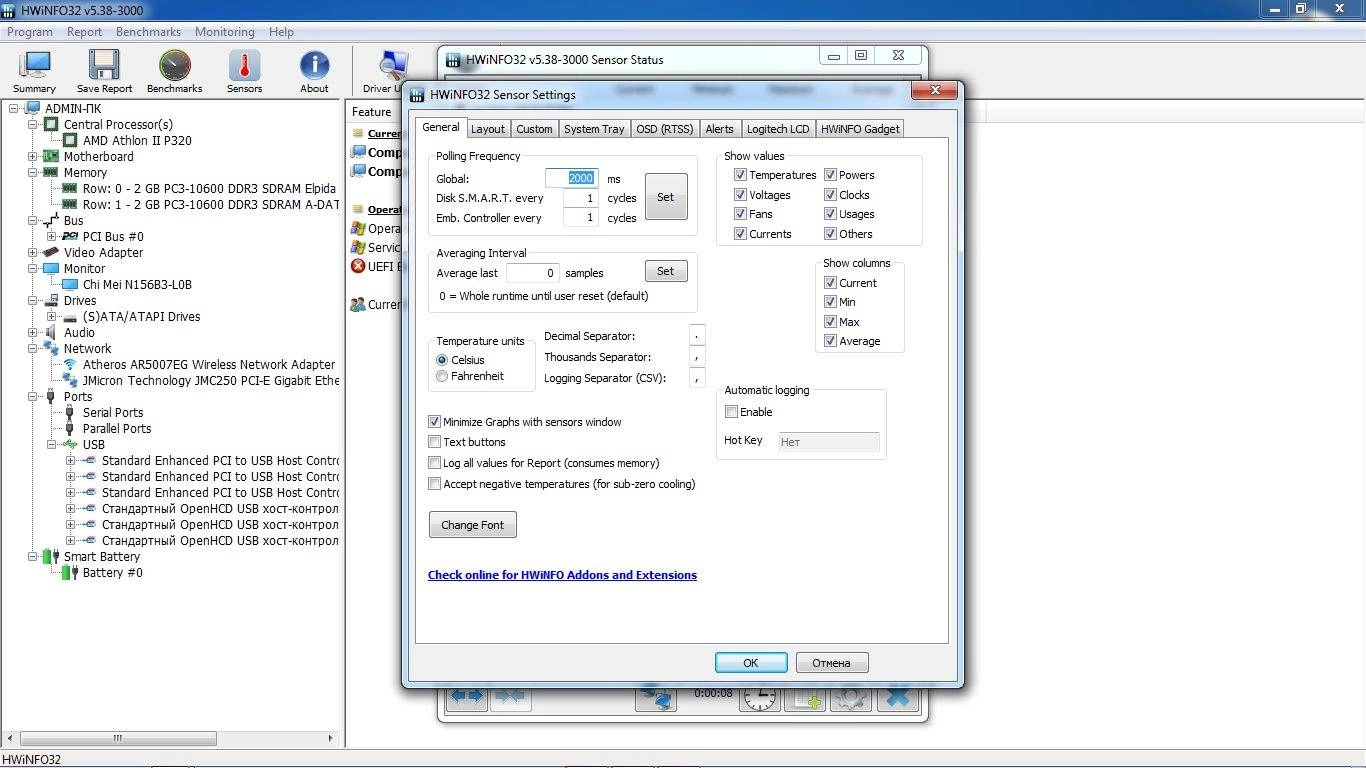
Task: Collapse the USB tree node
Action: (x=52, y=444)
